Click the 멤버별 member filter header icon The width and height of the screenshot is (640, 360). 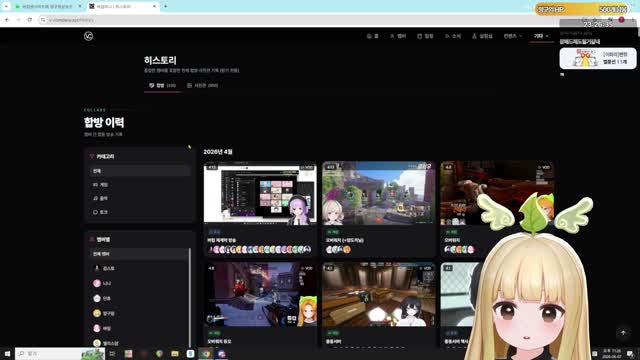[92, 239]
